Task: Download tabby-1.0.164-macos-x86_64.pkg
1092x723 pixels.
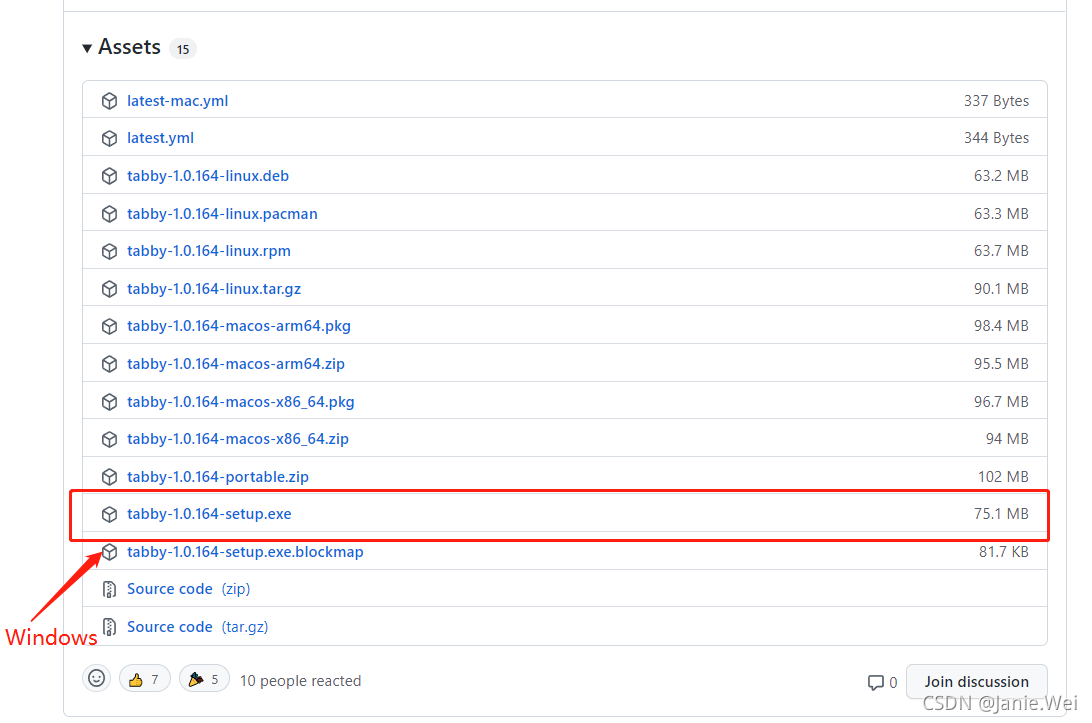Action: 240,402
